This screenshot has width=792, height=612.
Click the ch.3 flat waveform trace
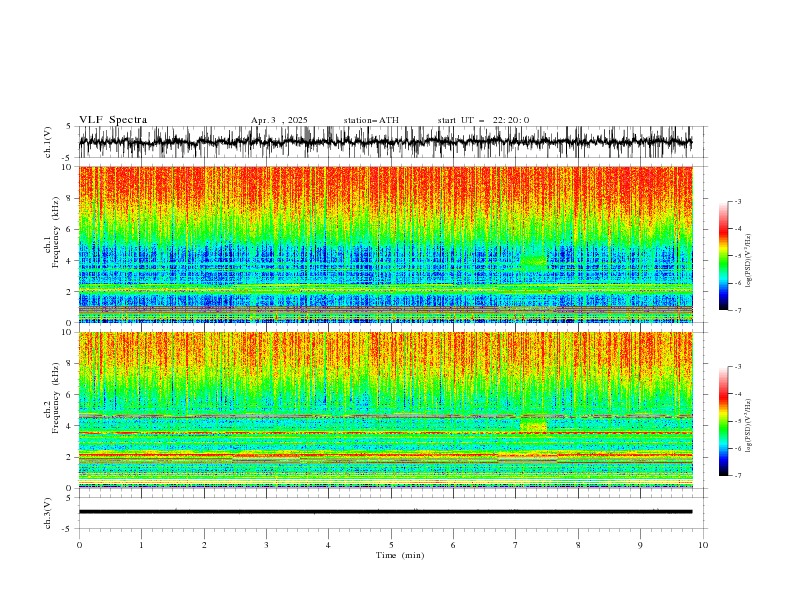385,512
